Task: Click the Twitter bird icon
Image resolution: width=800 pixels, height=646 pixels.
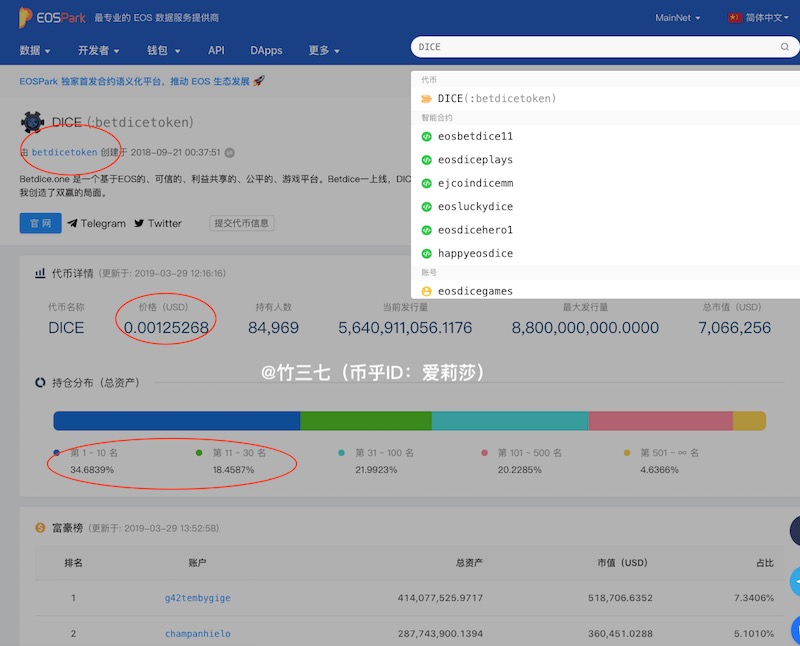Action: tap(139, 223)
